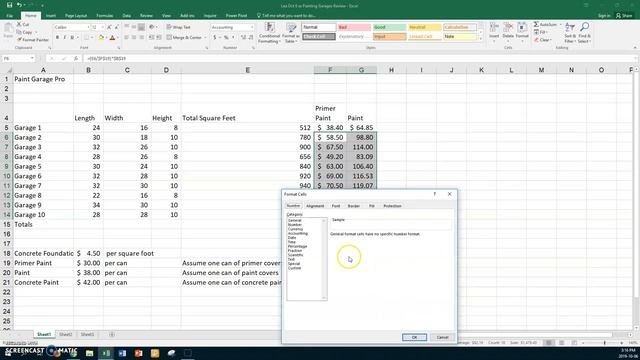Screen dimensions: 640x360
Task: Open the Font size dropdown
Action: 102,27
